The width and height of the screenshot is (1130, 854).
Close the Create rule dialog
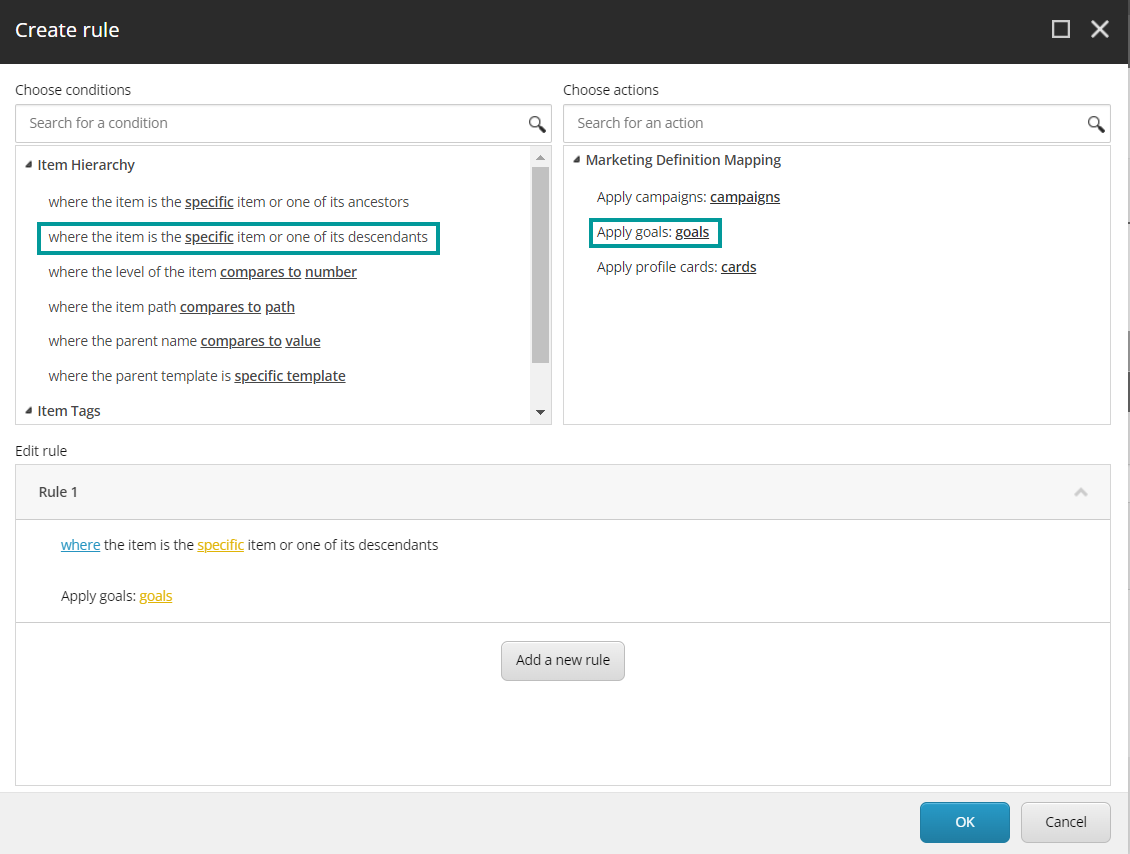[x=1100, y=30]
